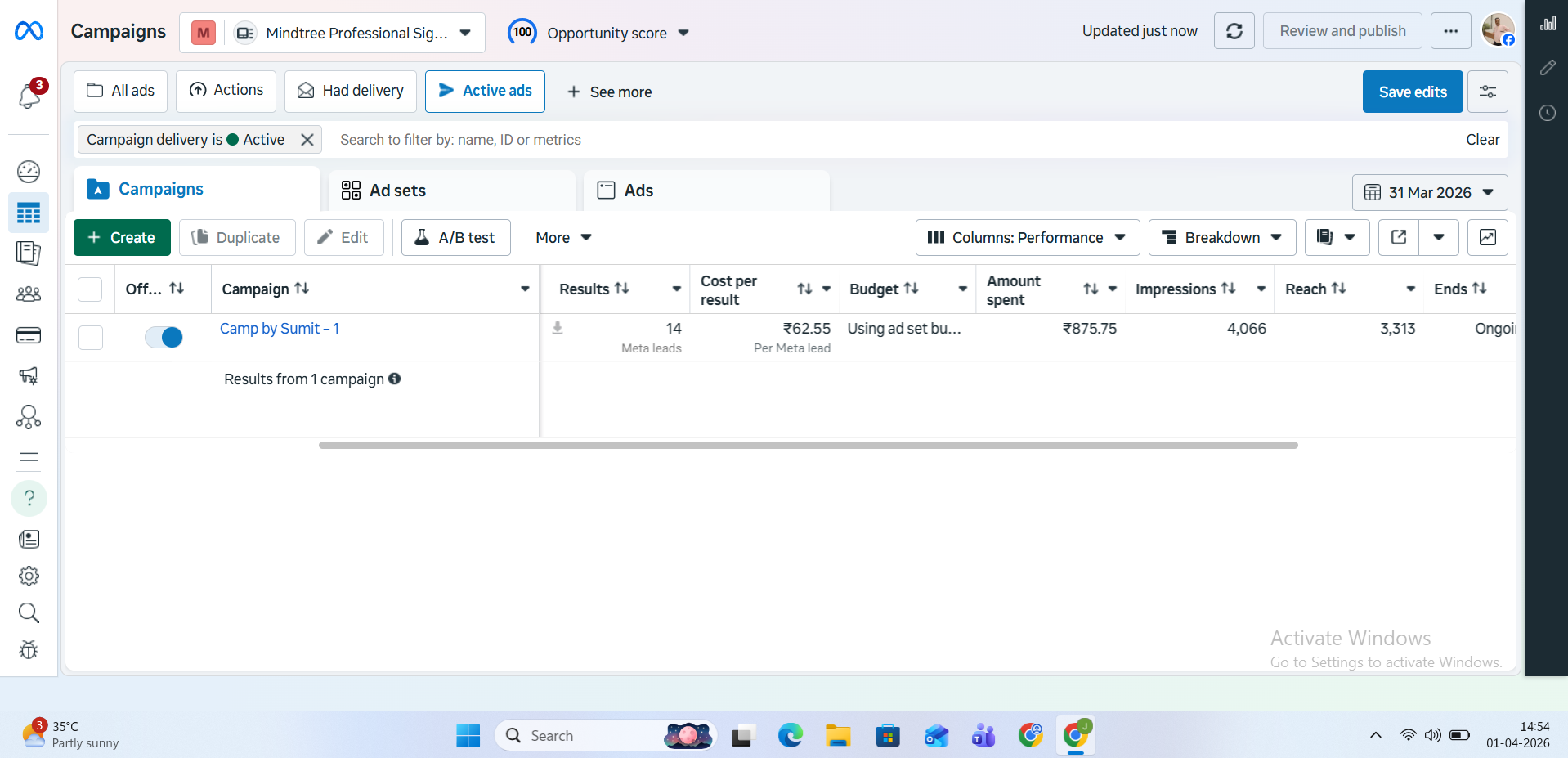
Task: Expand Mindtree Professional account dropdown
Action: click(332, 33)
